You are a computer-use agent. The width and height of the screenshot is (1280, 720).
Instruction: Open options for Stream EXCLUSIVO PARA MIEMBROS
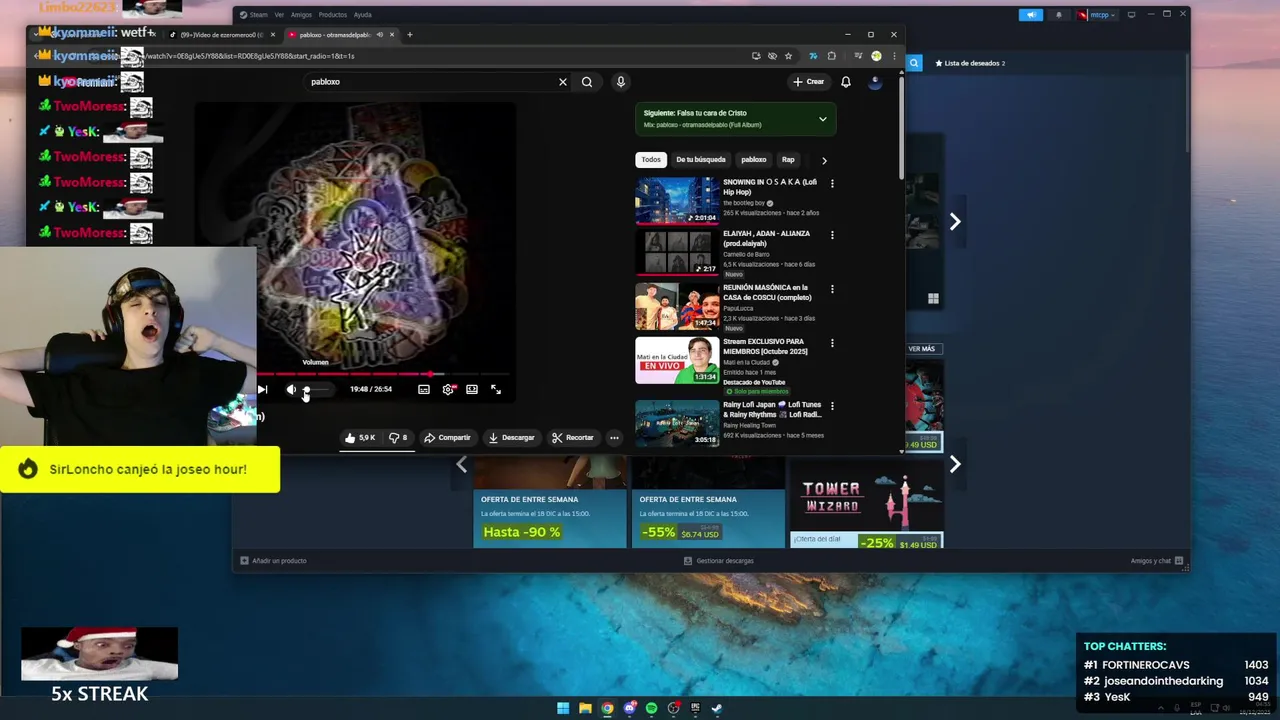[x=832, y=343]
